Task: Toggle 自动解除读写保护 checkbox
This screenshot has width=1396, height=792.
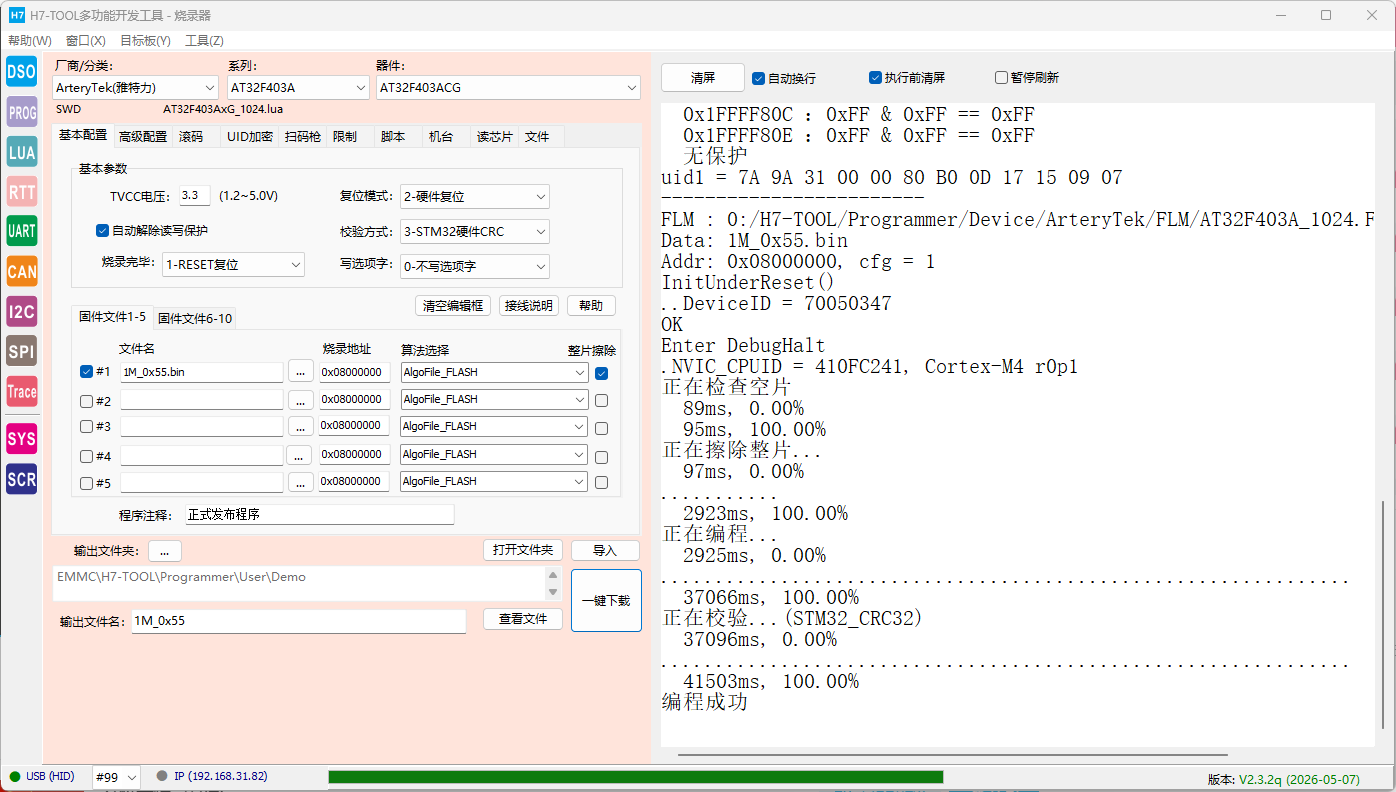Action: coord(102,231)
